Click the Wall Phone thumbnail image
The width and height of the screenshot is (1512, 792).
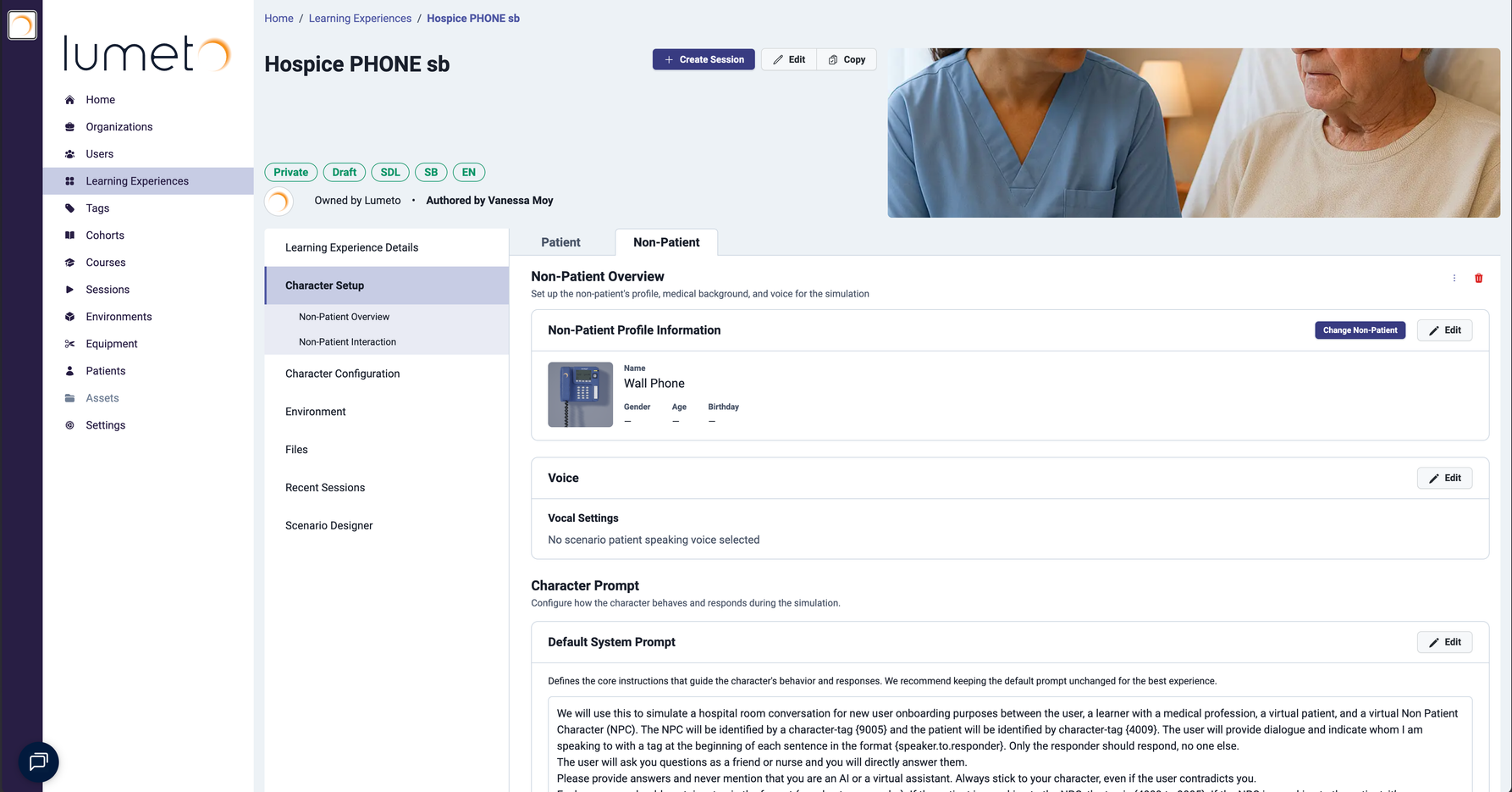pyautogui.click(x=580, y=395)
